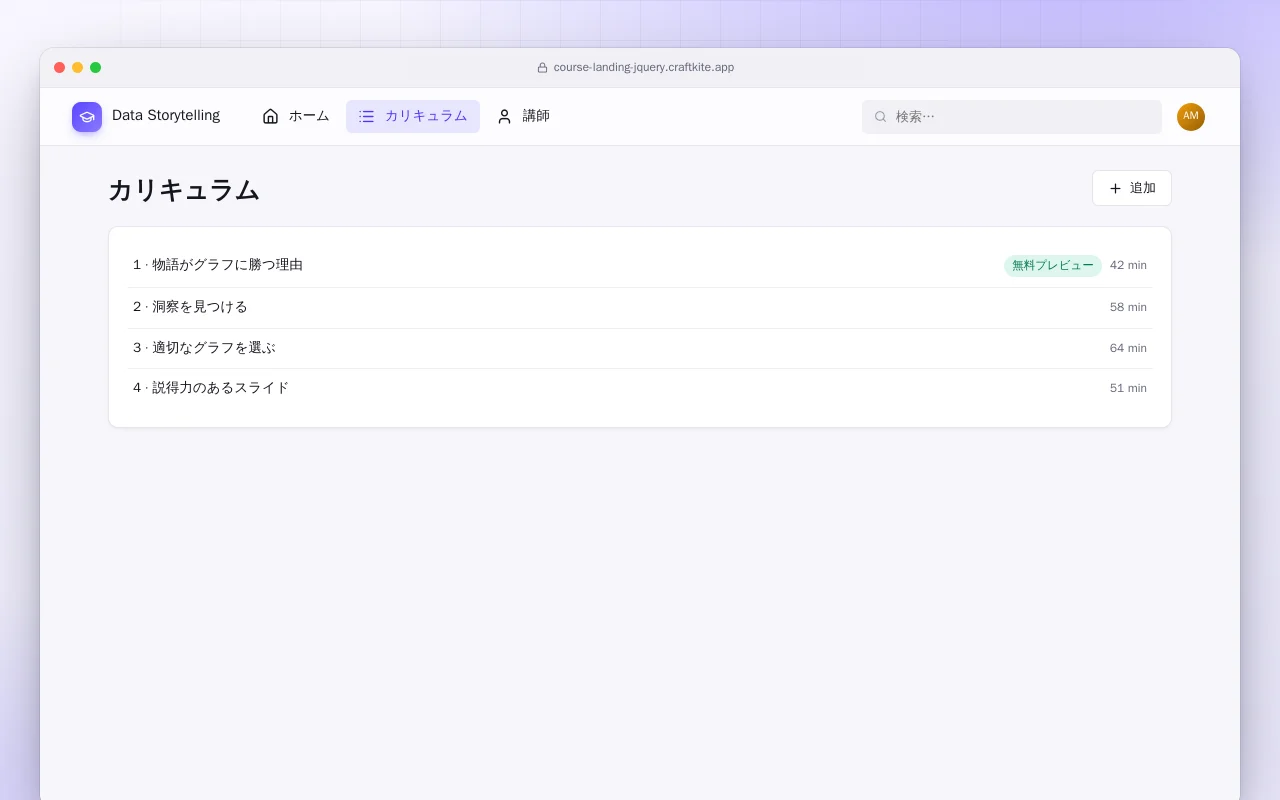Open lesson 3 適切なグラフを選ぶ
Image resolution: width=1280 pixels, height=800 pixels.
[x=640, y=348]
